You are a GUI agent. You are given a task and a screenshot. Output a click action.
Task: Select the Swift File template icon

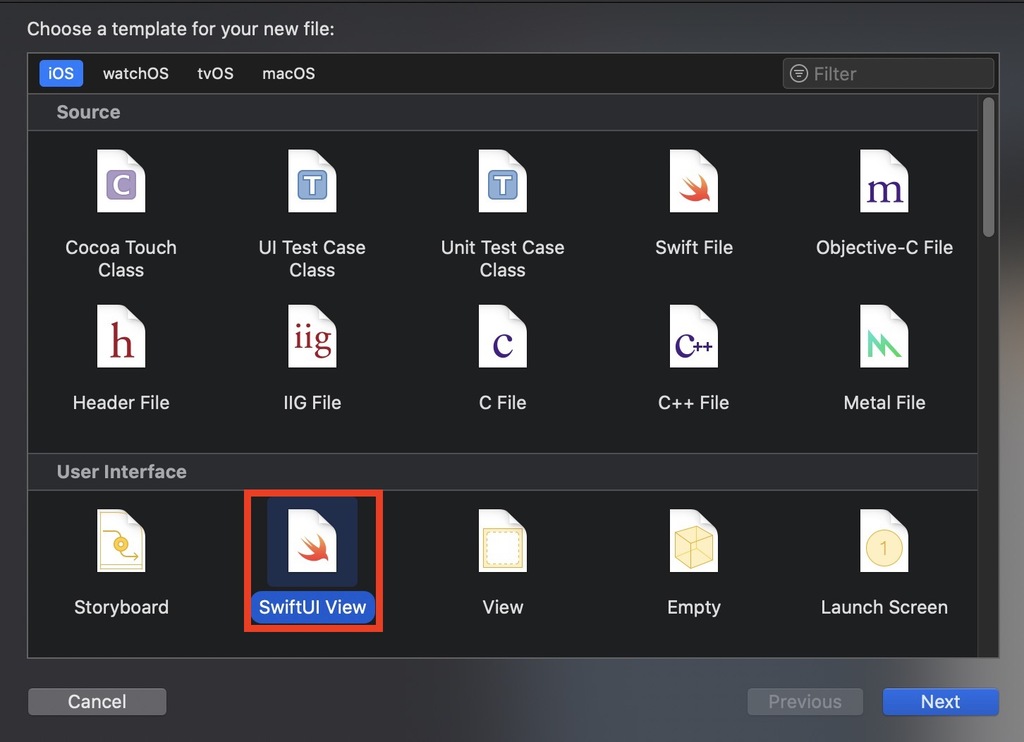[x=694, y=182]
